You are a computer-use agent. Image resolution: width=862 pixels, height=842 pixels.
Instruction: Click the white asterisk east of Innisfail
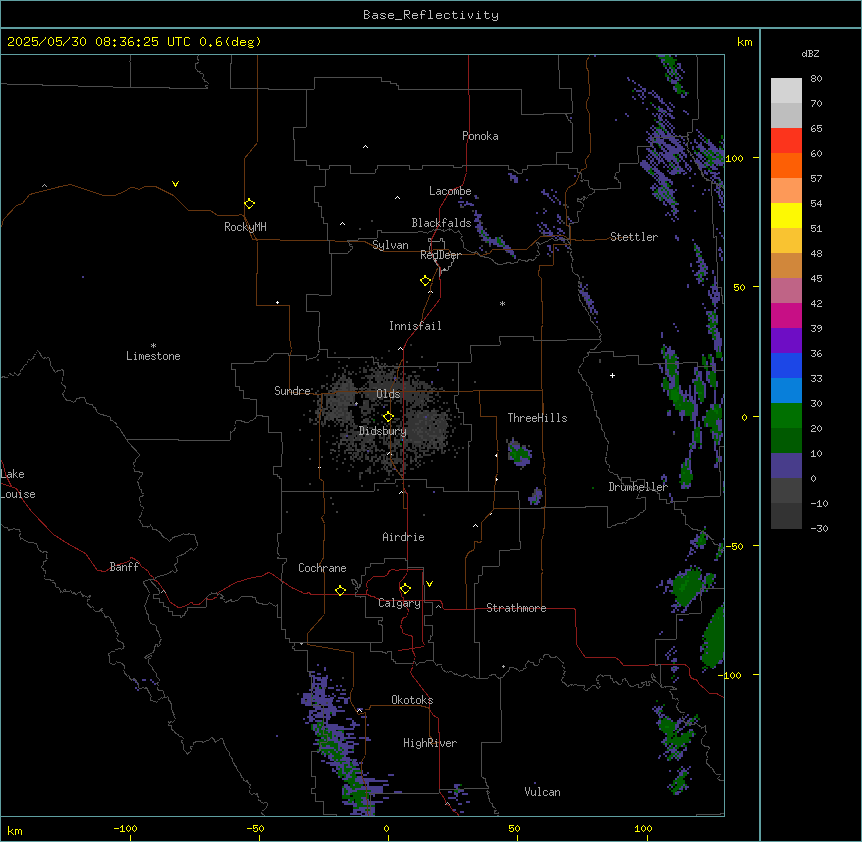point(502,303)
